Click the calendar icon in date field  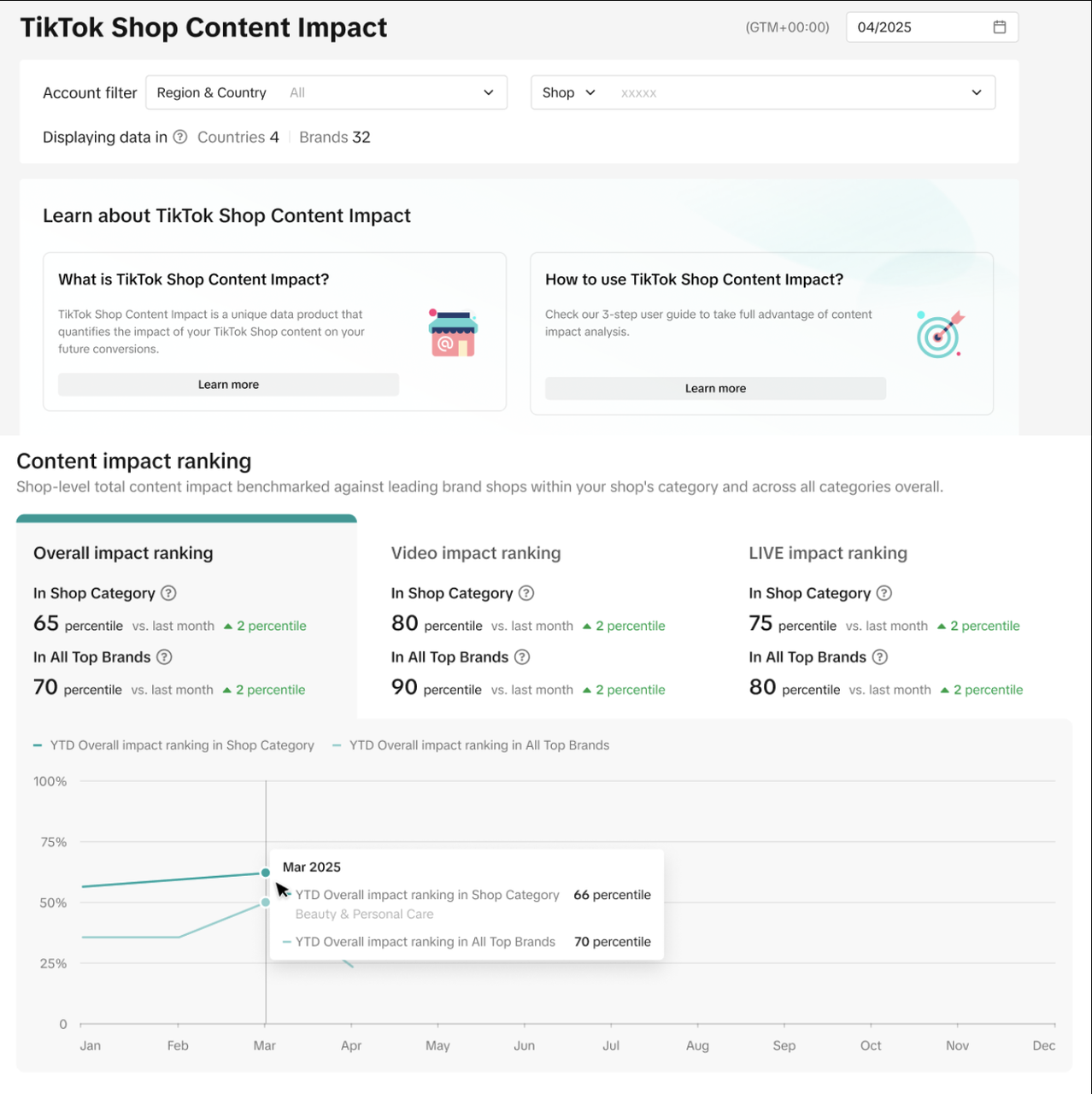pos(999,27)
